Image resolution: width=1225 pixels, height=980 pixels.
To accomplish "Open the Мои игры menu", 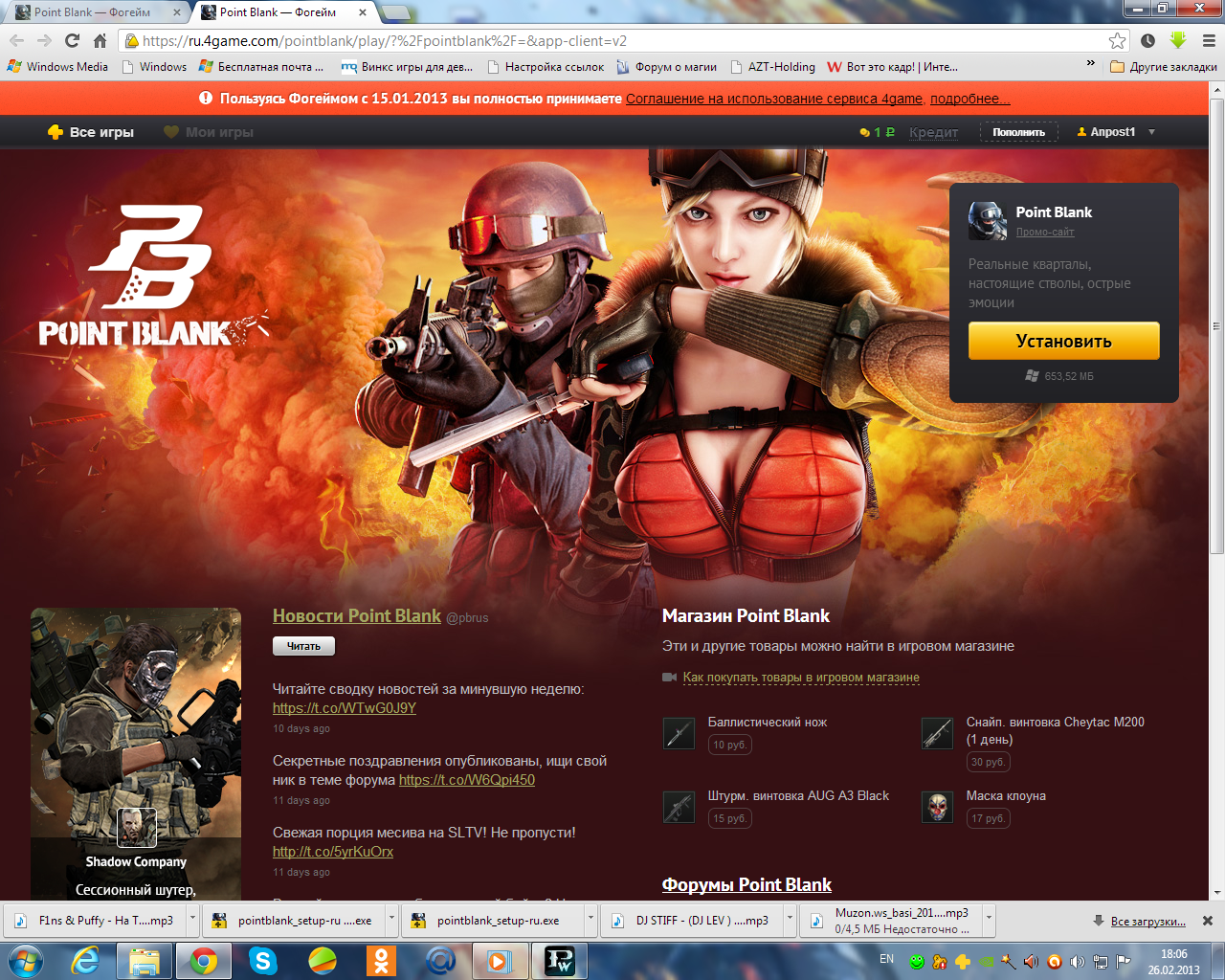I will 208,132.
